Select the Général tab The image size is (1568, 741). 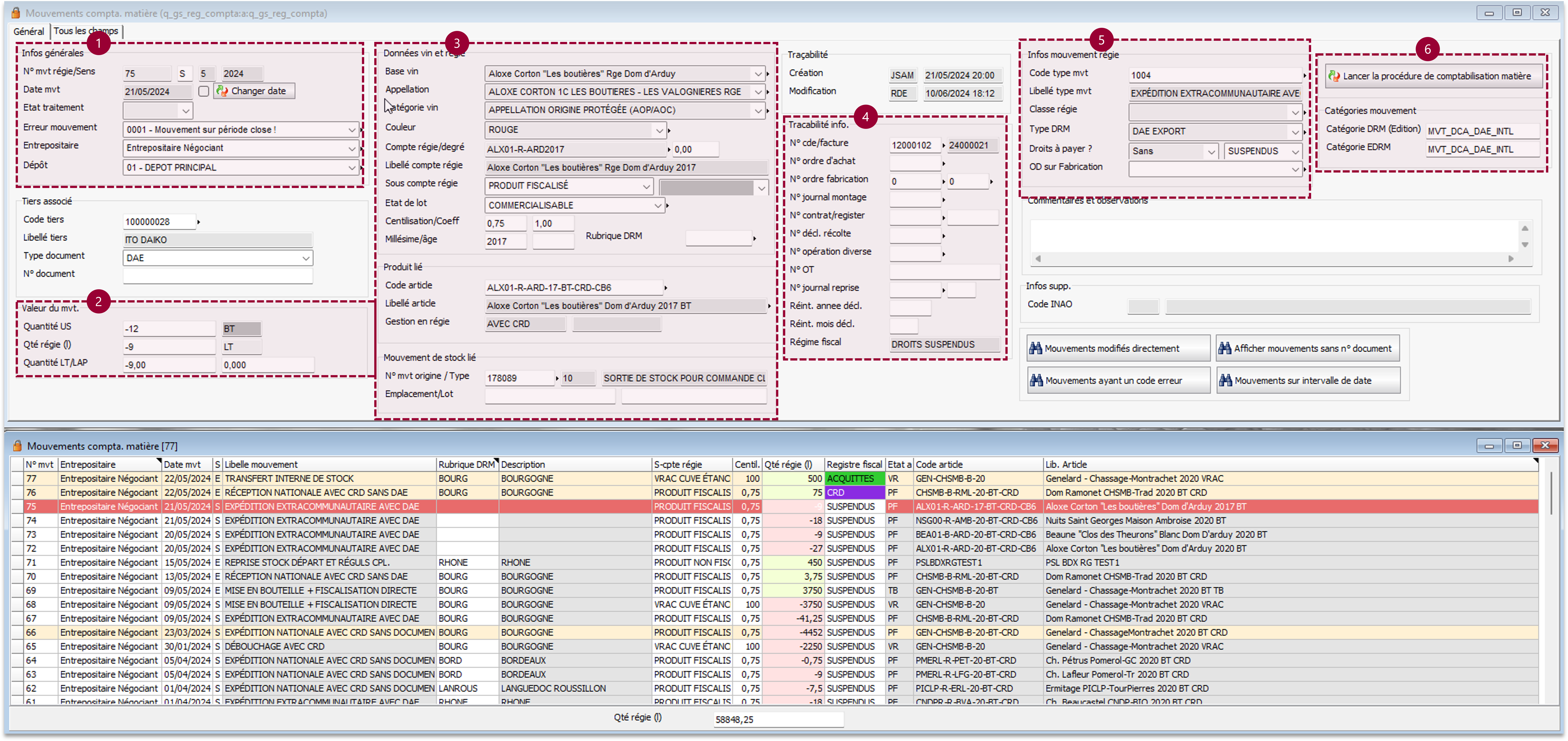[29, 31]
